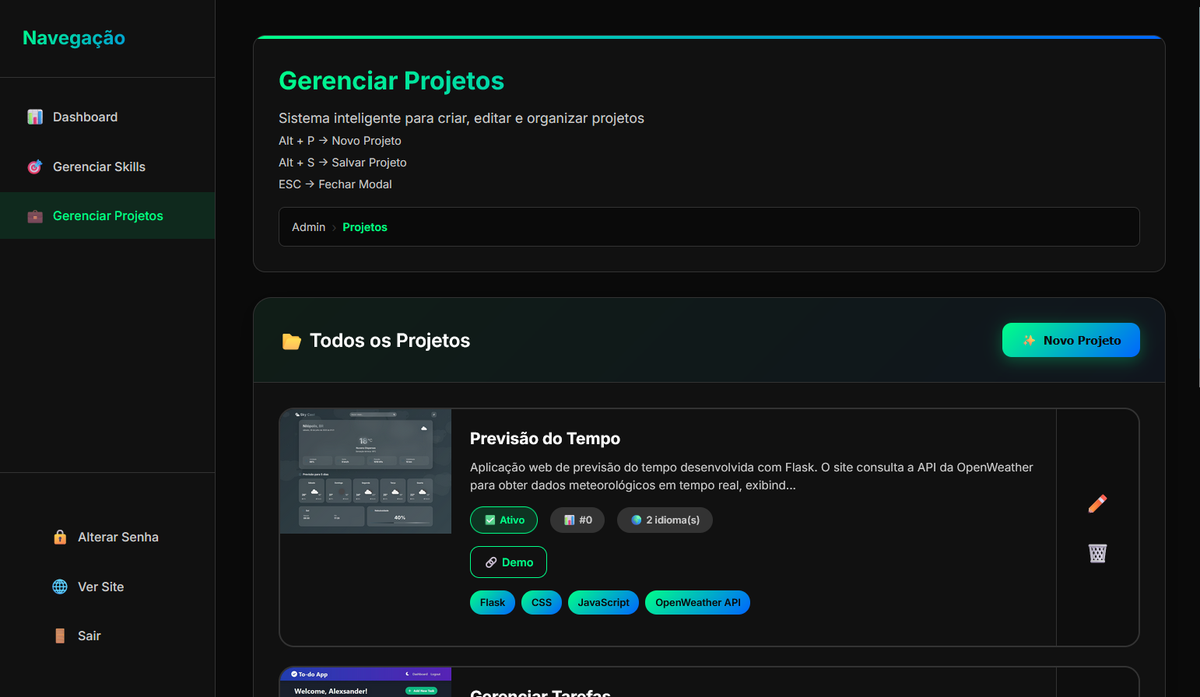The height and width of the screenshot is (697, 1200).
Task: Click the Gerenciar Projetos page heading
Action: [x=391, y=81]
